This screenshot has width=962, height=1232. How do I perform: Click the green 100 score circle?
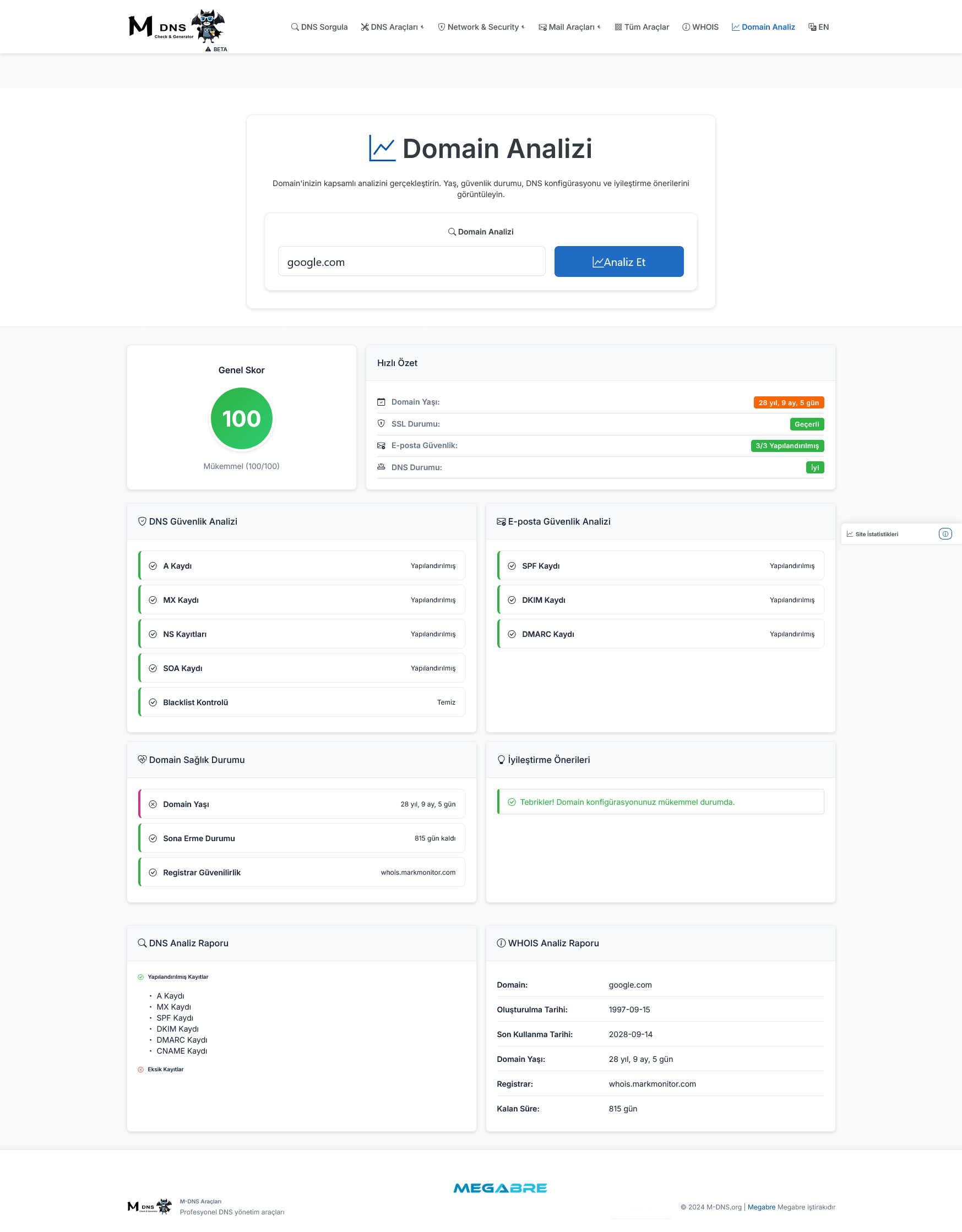pos(242,418)
